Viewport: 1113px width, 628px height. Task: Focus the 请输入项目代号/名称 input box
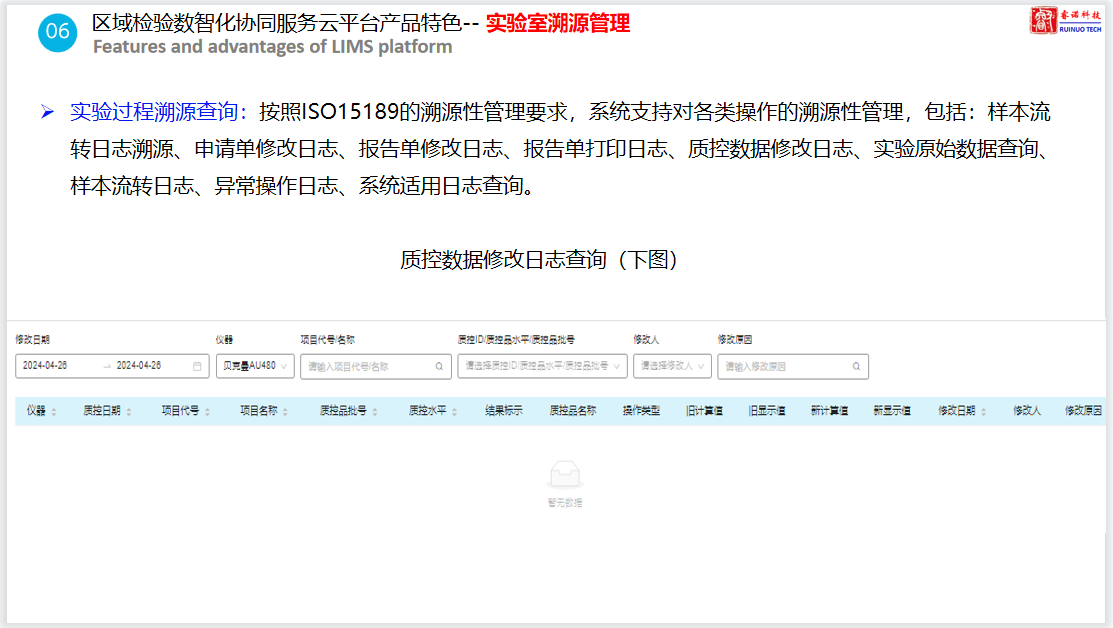[x=367, y=367]
